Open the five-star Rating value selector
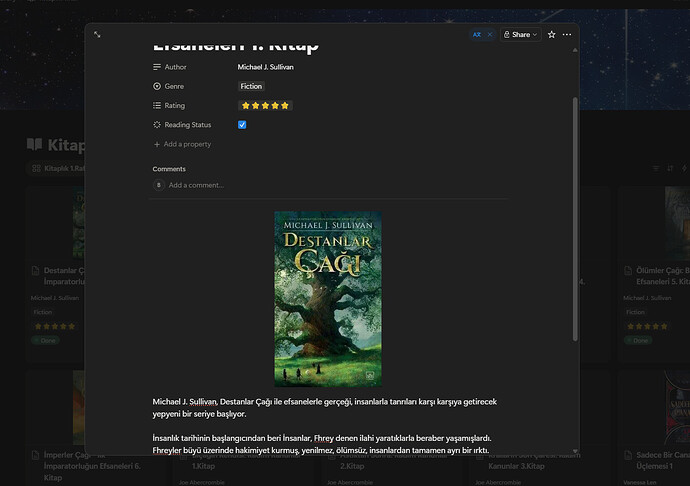This screenshot has width=690, height=486. tap(264, 106)
